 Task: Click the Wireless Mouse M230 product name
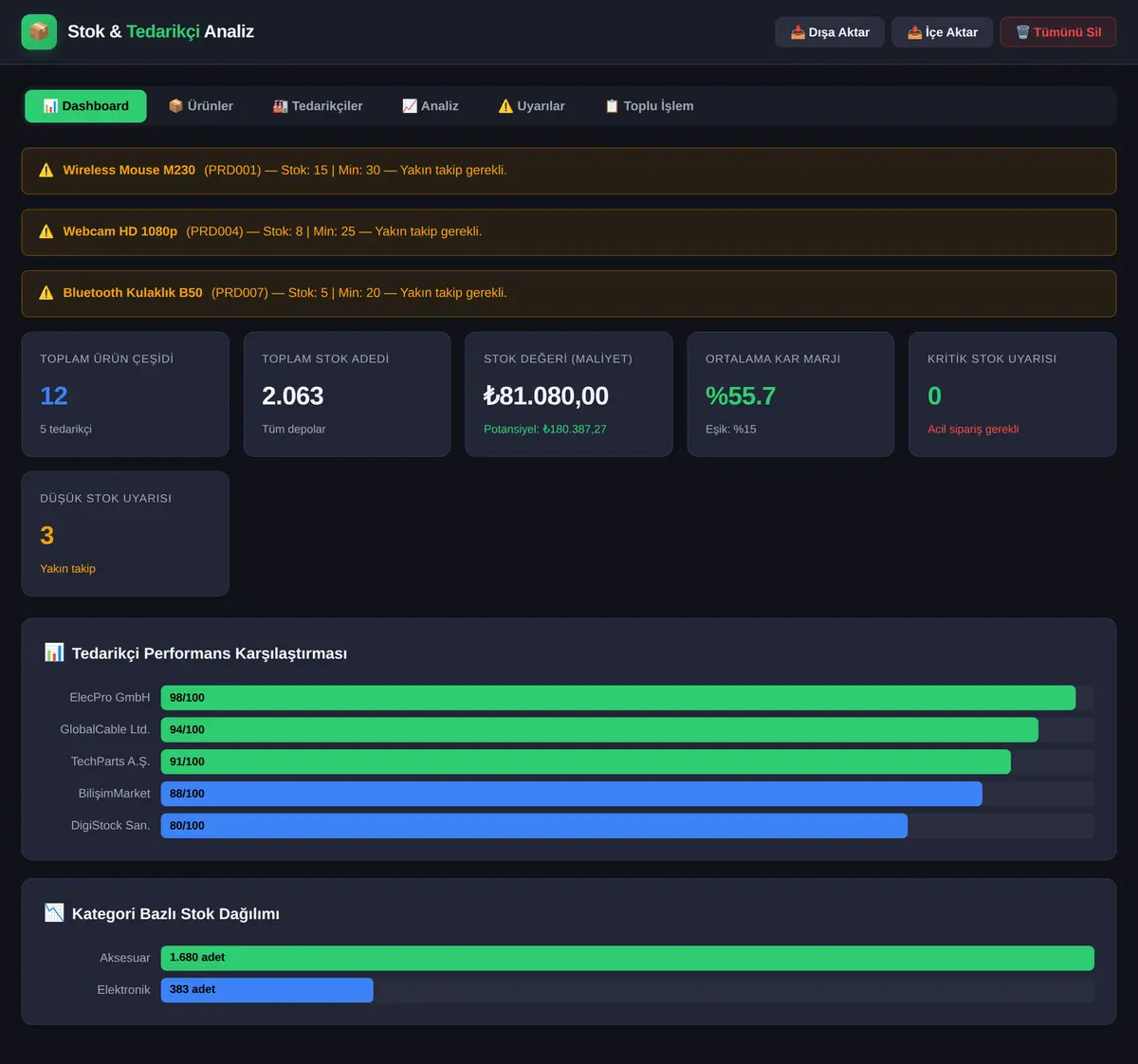(x=129, y=171)
